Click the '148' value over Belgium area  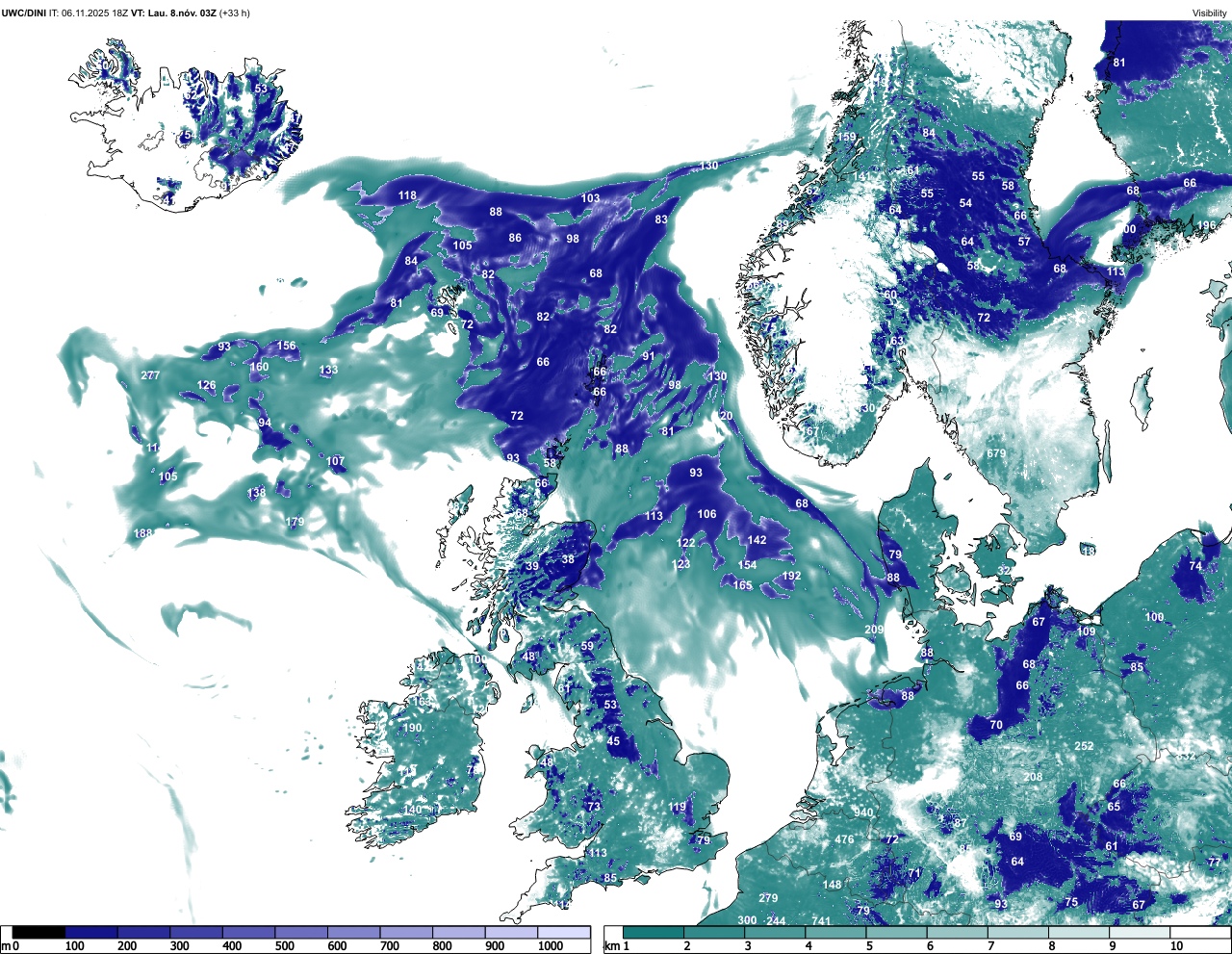832,885
